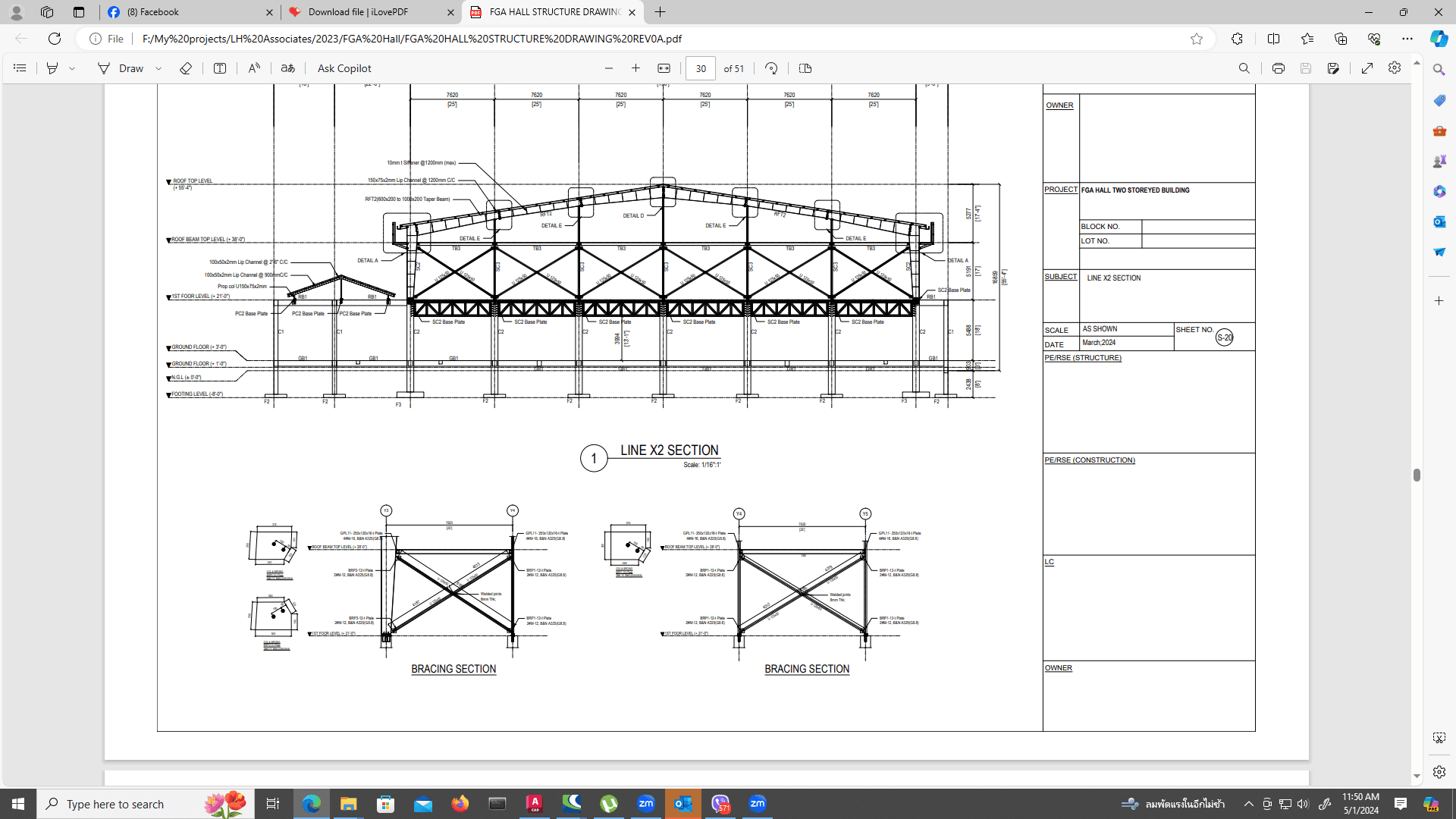Open Outlook in the Edge sidebar
1456x819 pixels.
coord(1439,221)
